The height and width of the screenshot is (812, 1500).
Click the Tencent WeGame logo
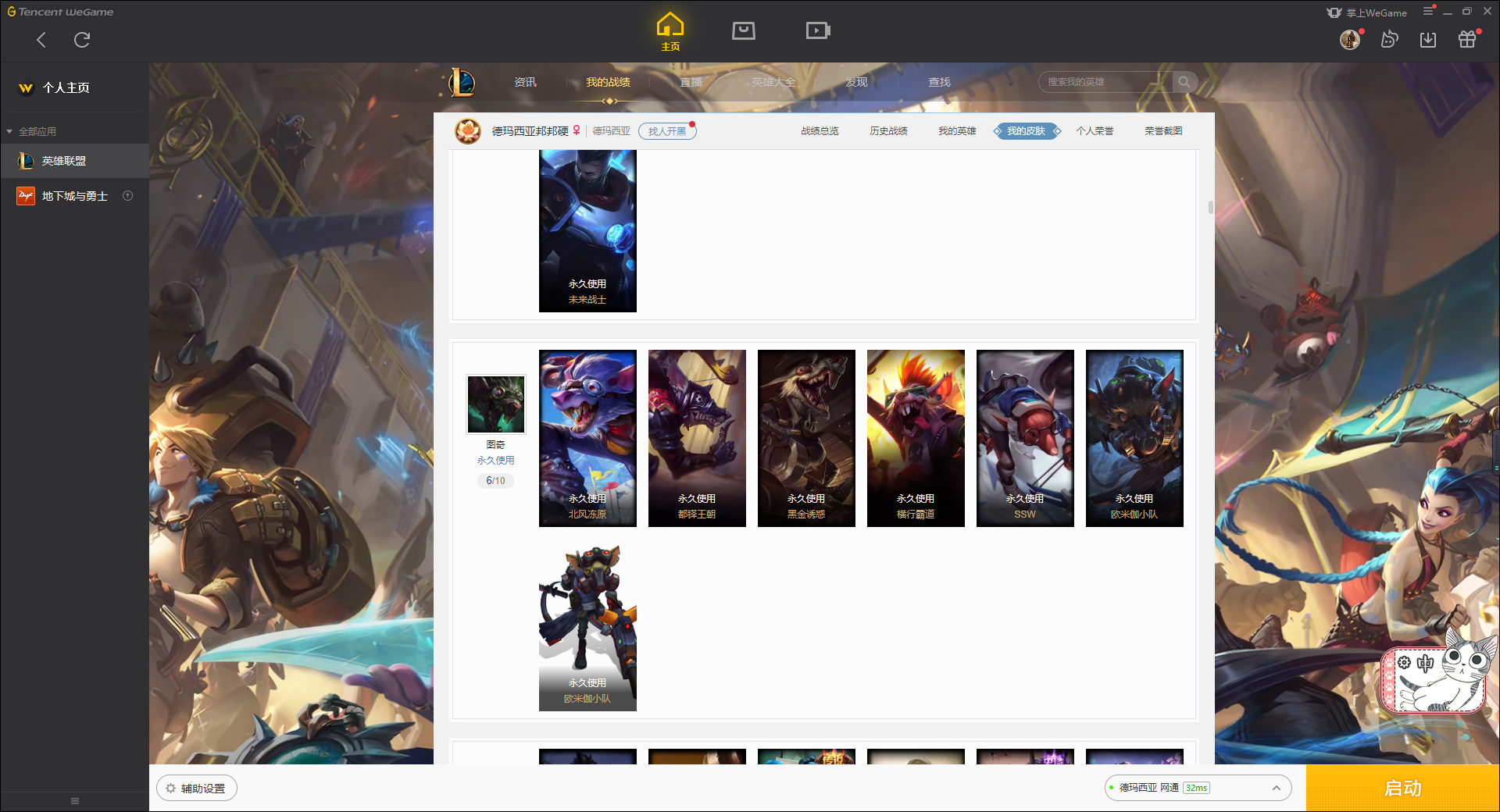(61, 12)
